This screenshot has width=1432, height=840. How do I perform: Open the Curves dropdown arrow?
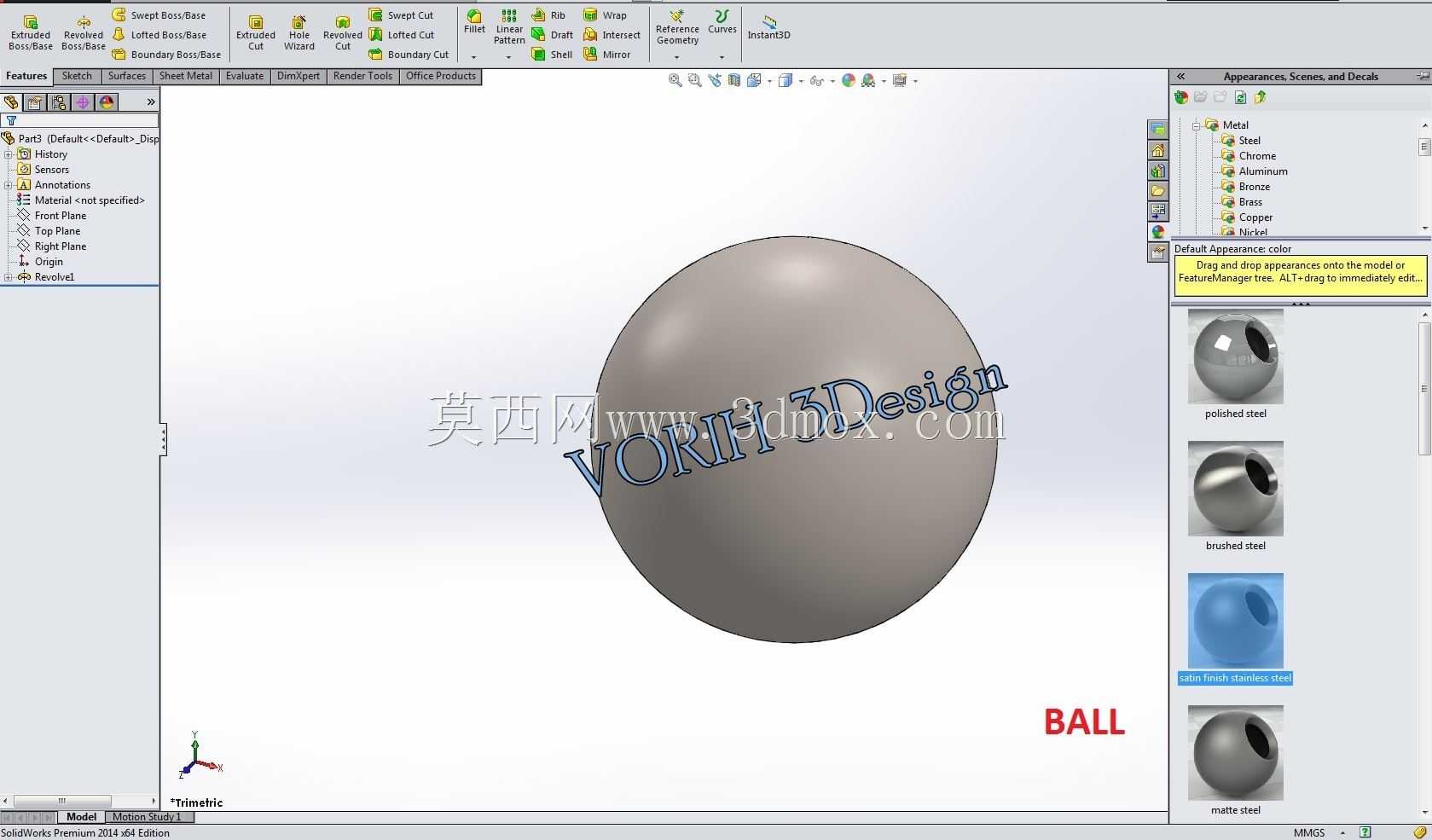[722, 57]
